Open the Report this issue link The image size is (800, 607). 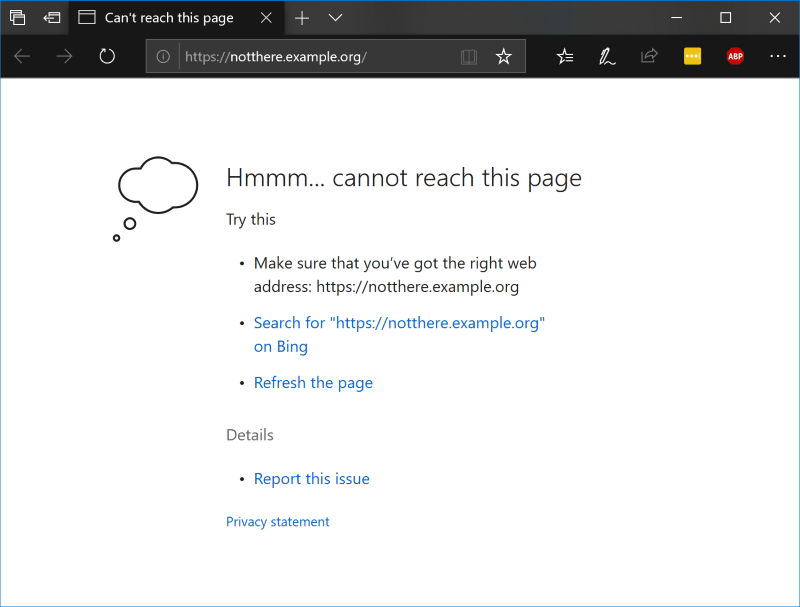click(311, 478)
